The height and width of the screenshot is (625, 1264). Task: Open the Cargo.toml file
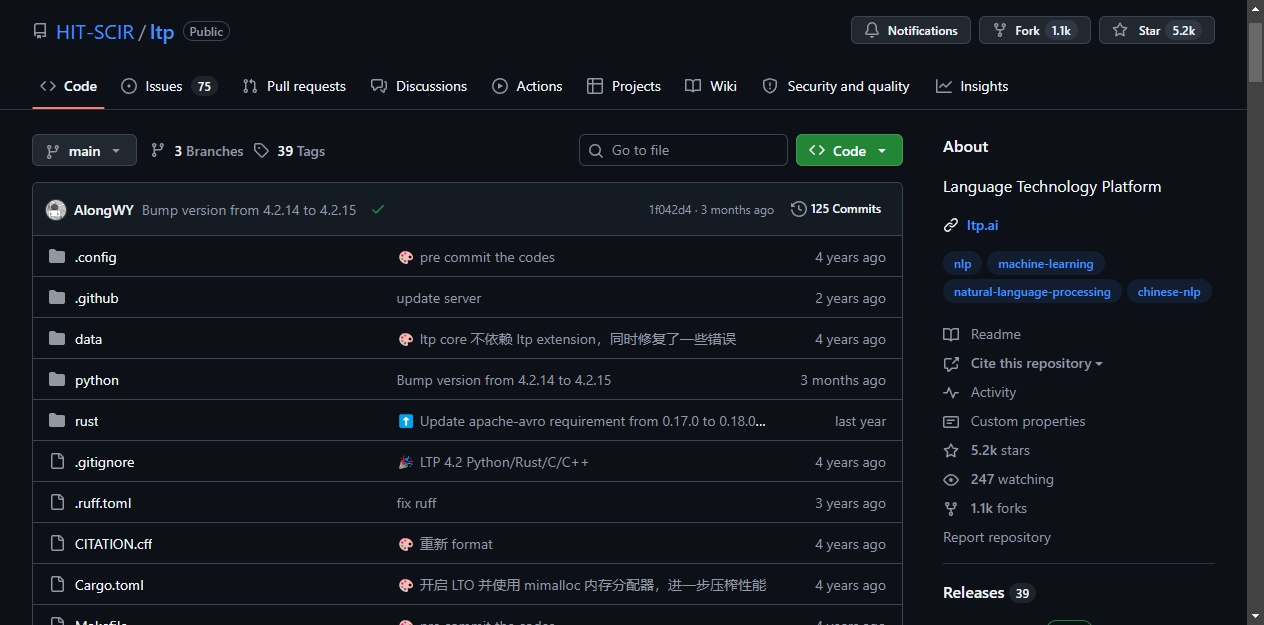click(109, 585)
